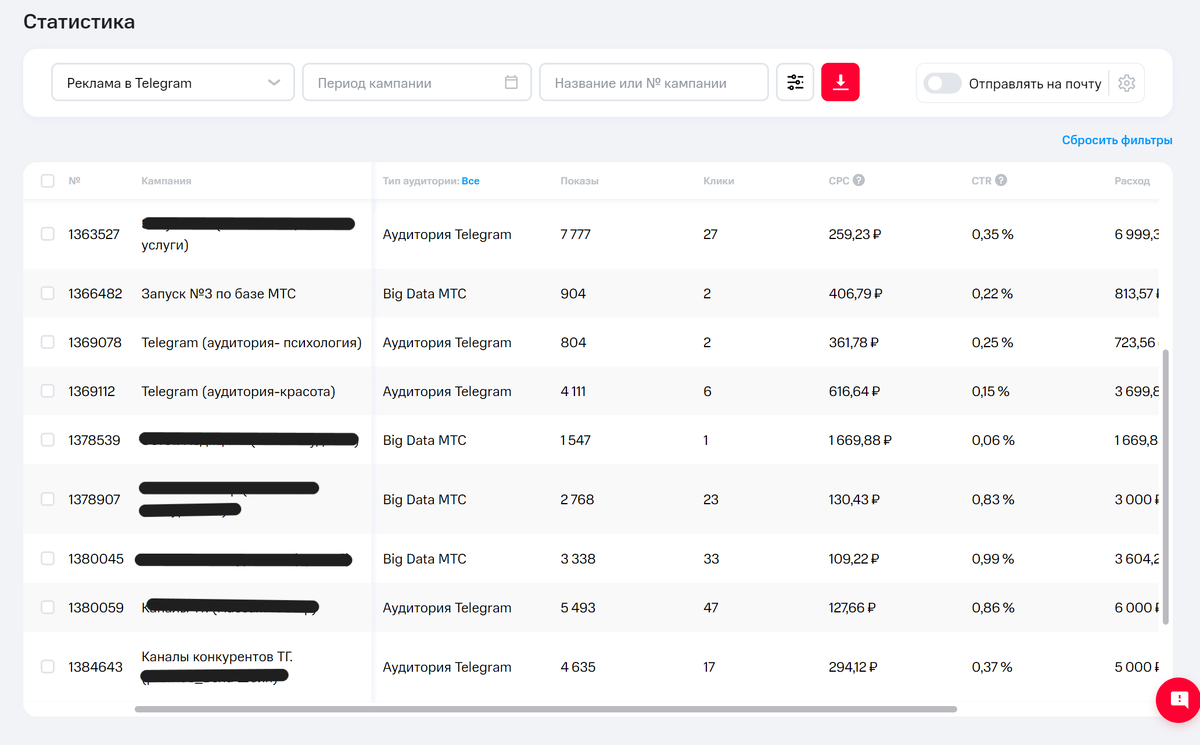This screenshot has height=745, width=1200.
Task: Click campaign 'Telegram (аудитория-красота)'
Action: point(239,391)
